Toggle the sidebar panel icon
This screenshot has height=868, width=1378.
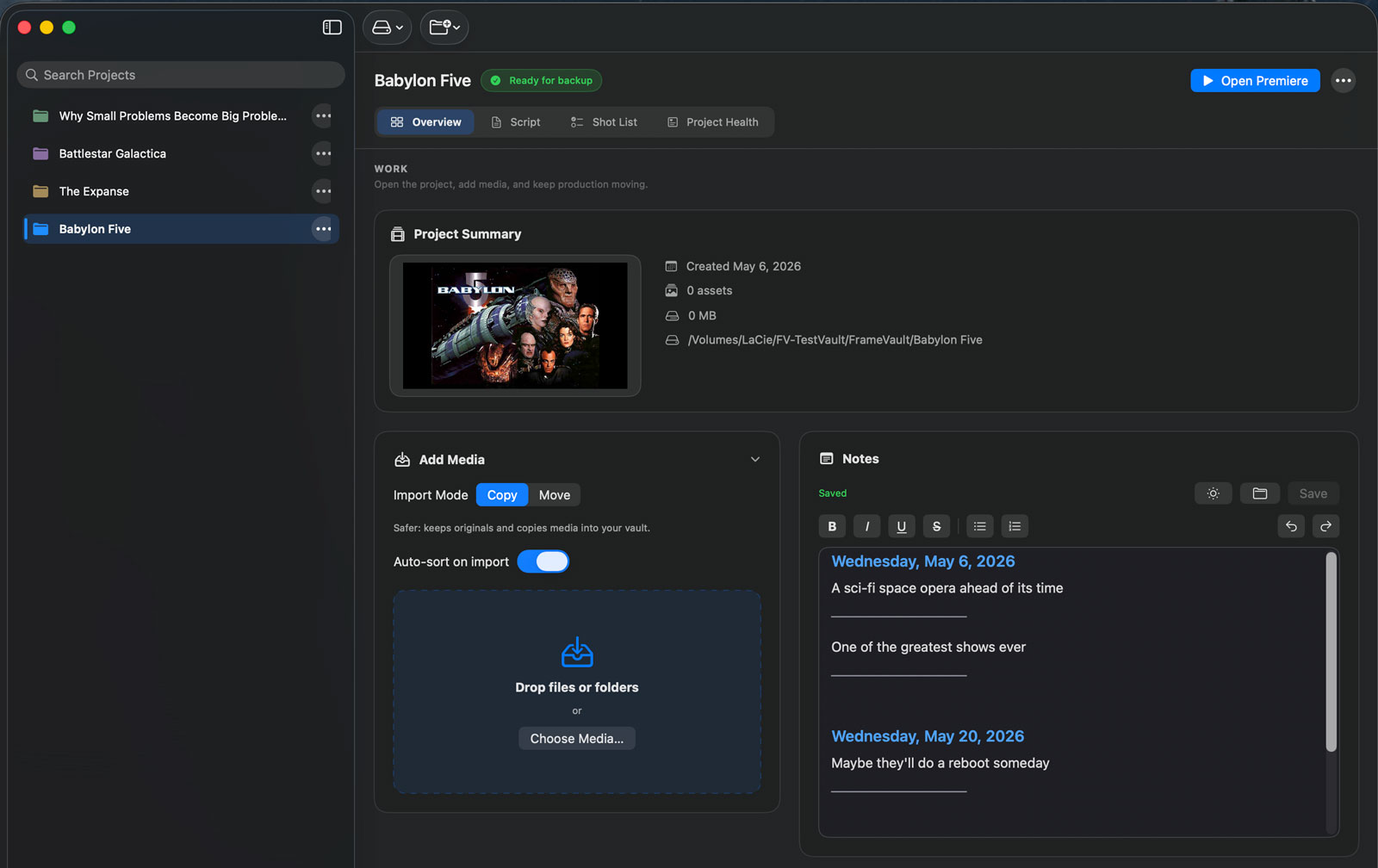click(332, 28)
